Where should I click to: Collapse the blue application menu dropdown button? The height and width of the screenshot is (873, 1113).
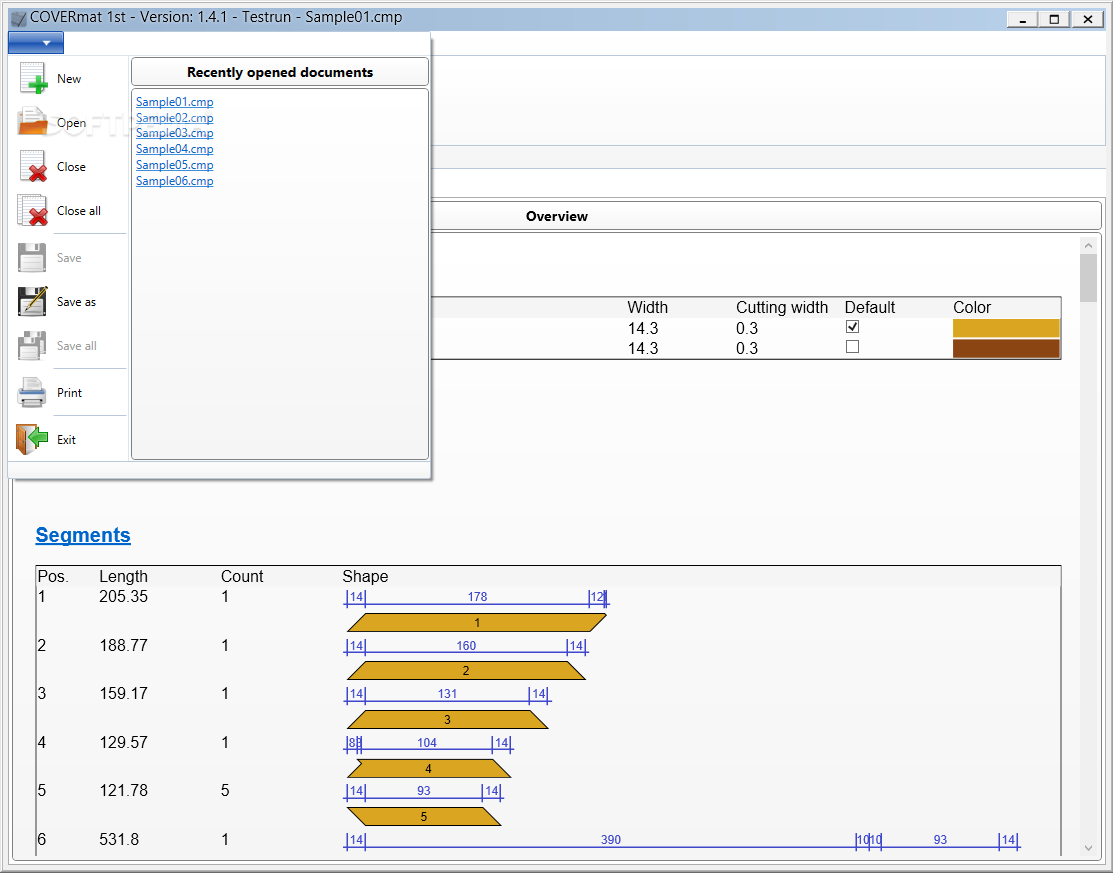click(35, 43)
